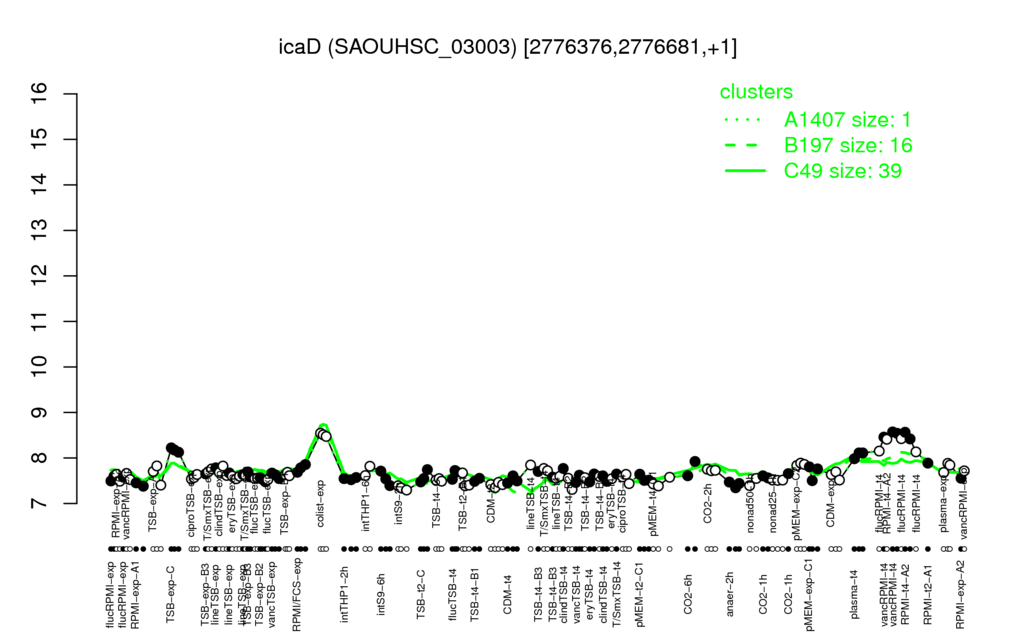Screen dimensions: 1024x640
Task: Click y-axis tick label 8
Action: tap(39, 458)
